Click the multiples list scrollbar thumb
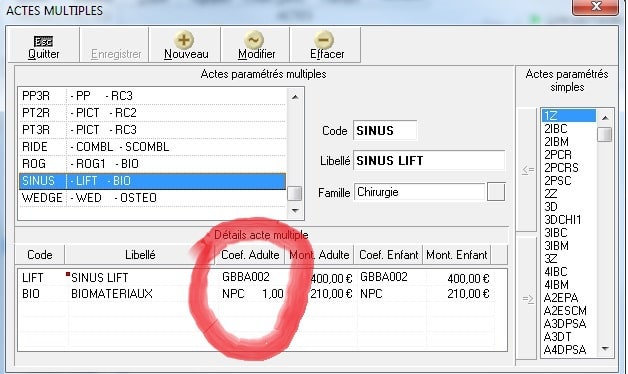Viewport: 628px width, 374px height. coord(295,194)
